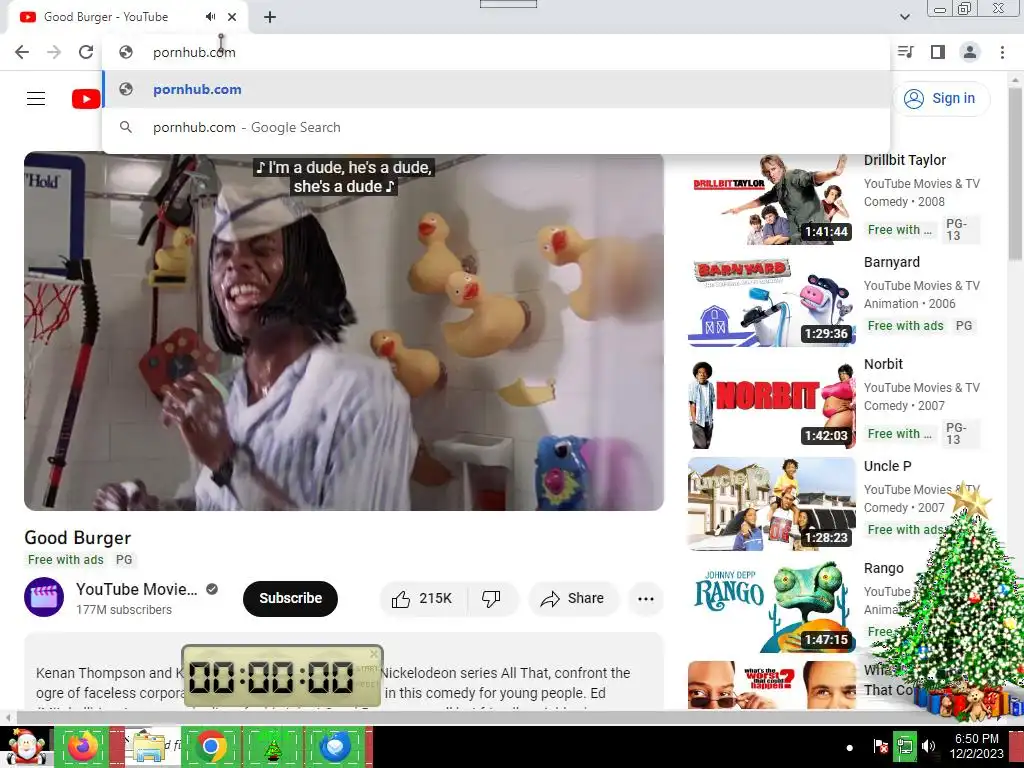This screenshot has width=1024, height=768.
Task: Open the Christmas tree app in taskbar
Action: click(x=273, y=747)
